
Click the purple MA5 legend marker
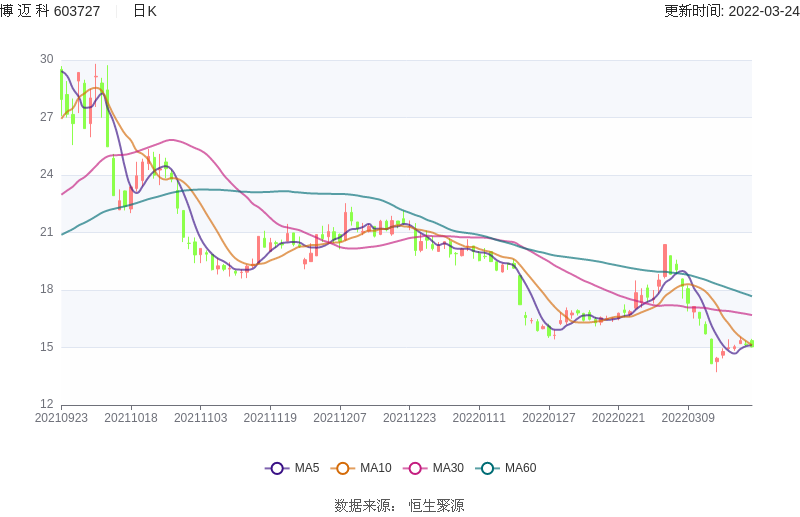tap(277, 468)
